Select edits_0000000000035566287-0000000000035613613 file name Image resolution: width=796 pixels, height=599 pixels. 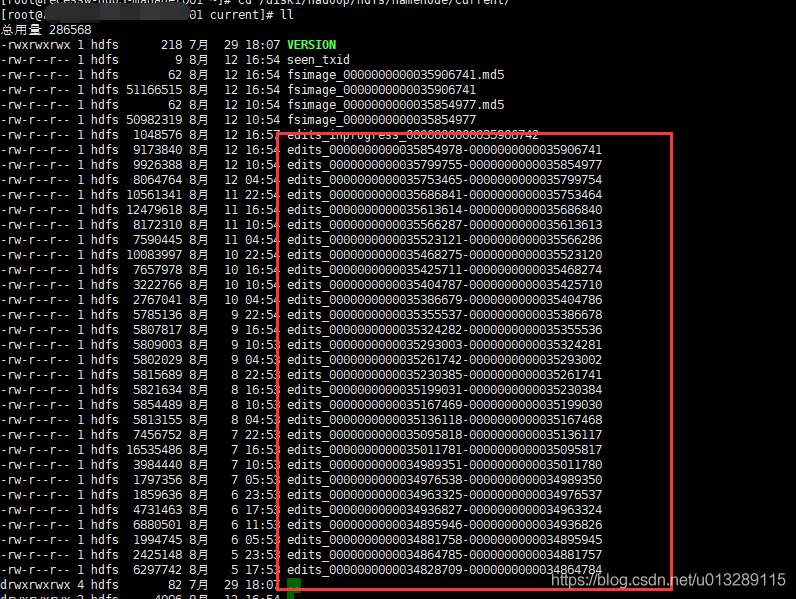(x=445, y=225)
